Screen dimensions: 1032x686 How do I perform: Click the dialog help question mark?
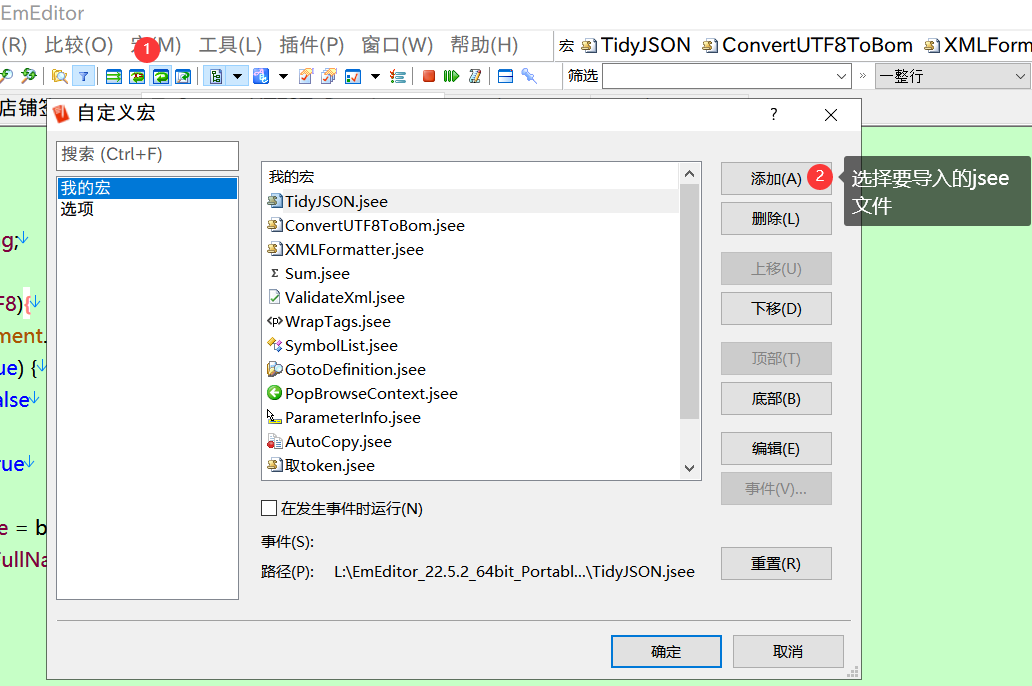tap(773, 115)
